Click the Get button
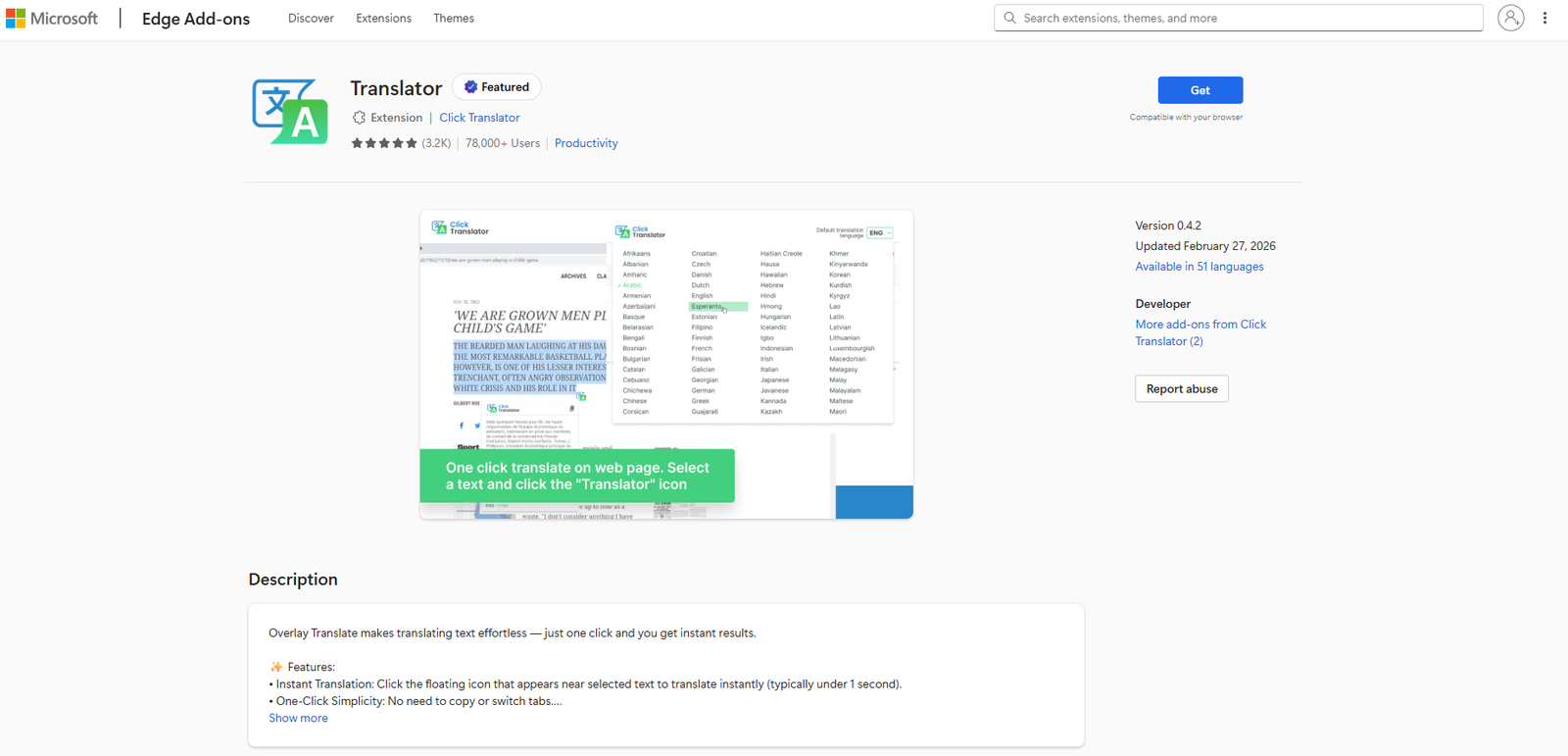 [1200, 90]
